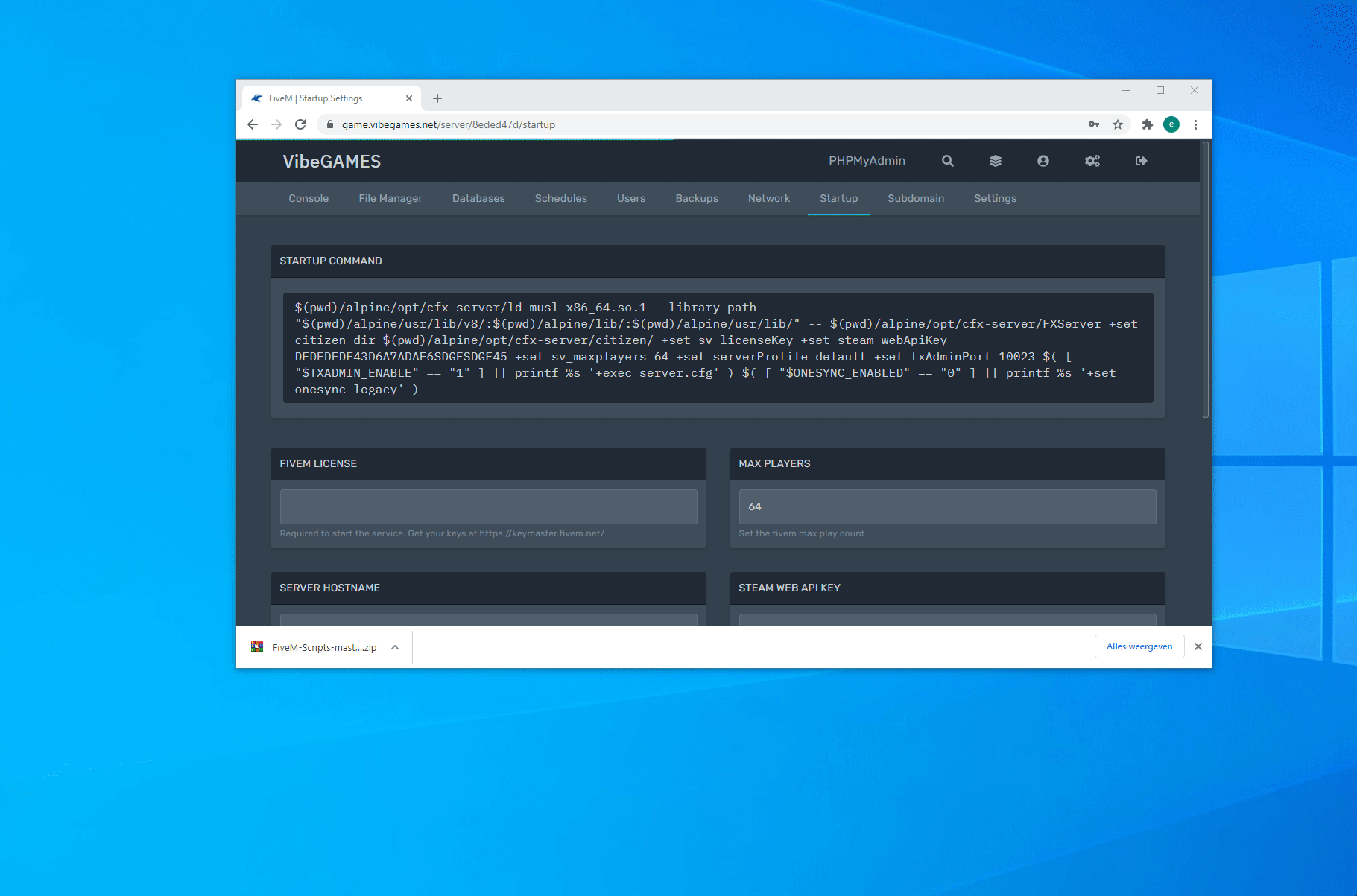Open the Console tab
This screenshot has height=896, width=1357.
click(309, 198)
